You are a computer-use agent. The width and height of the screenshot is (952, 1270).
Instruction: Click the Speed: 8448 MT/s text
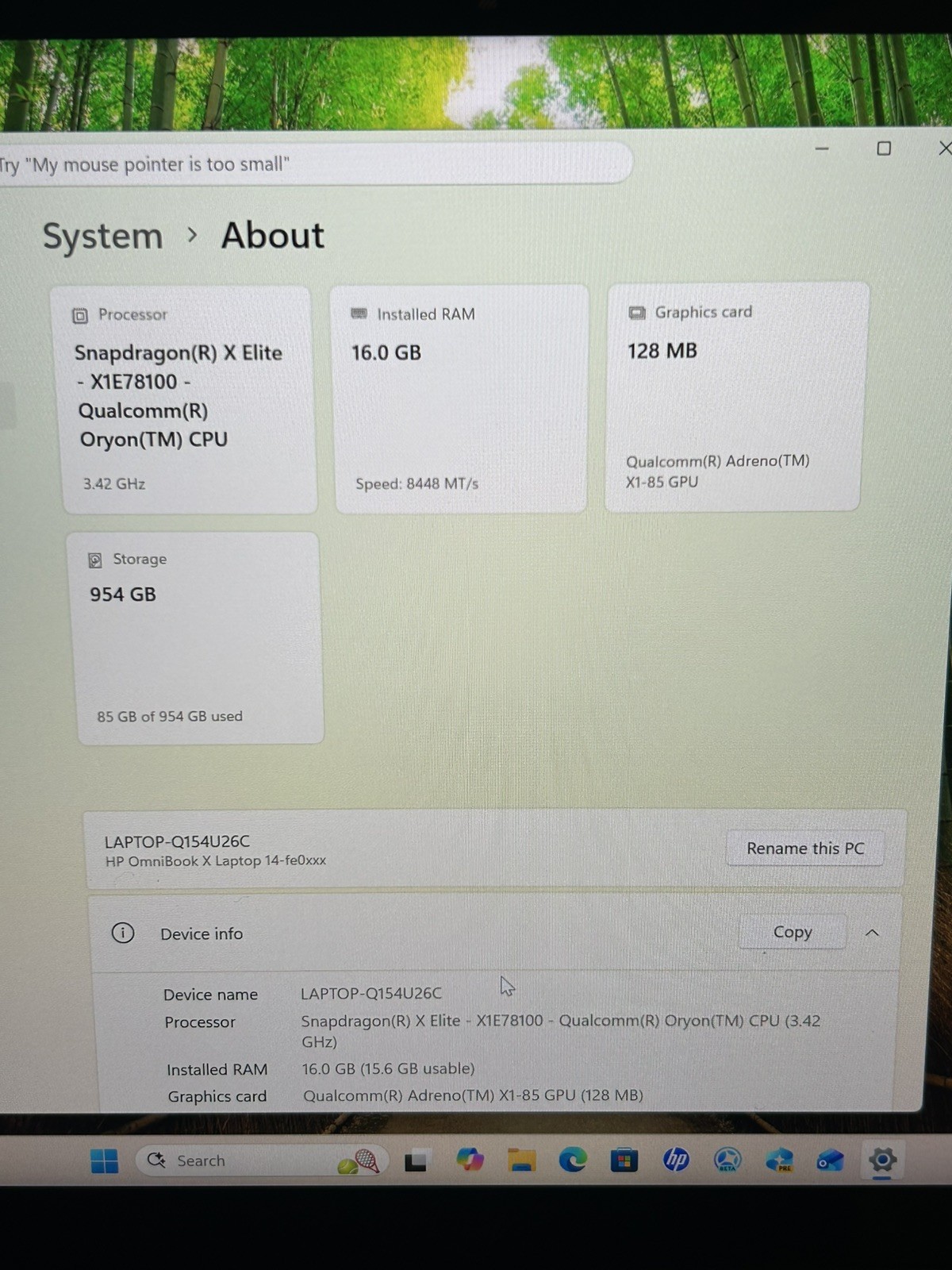pos(416,483)
